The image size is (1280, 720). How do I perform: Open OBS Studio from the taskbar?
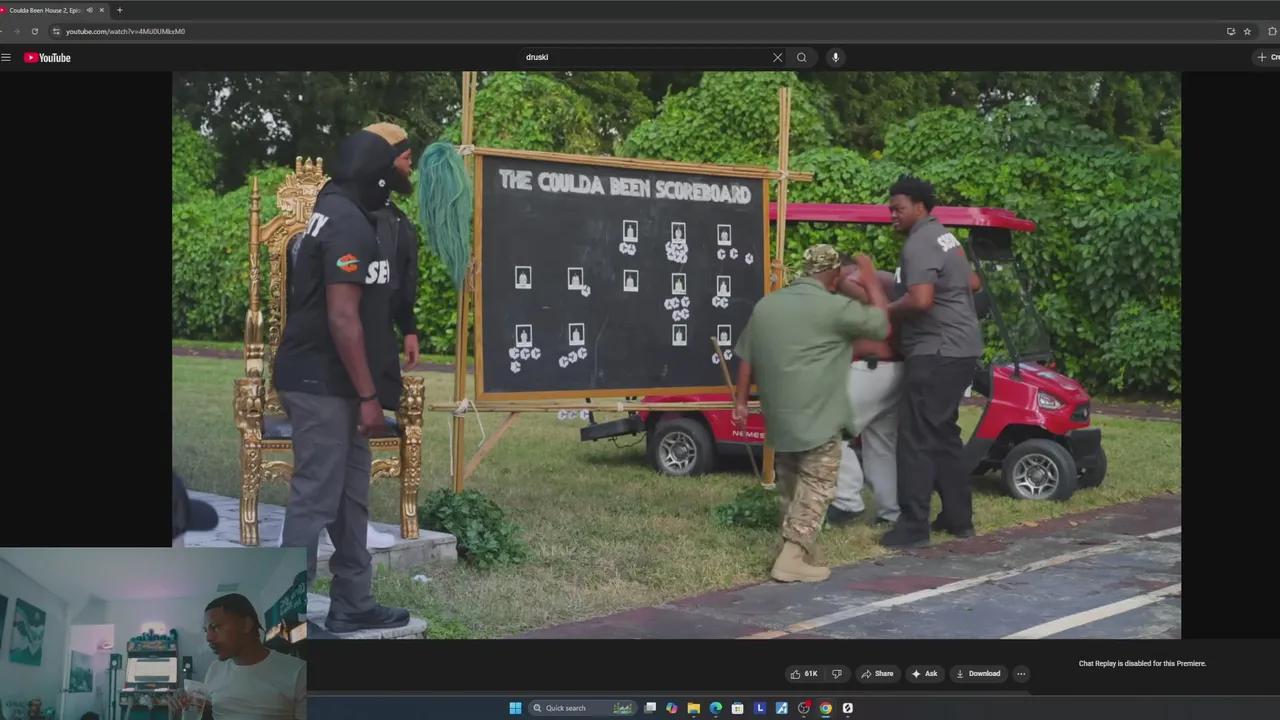[x=804, y=708]
